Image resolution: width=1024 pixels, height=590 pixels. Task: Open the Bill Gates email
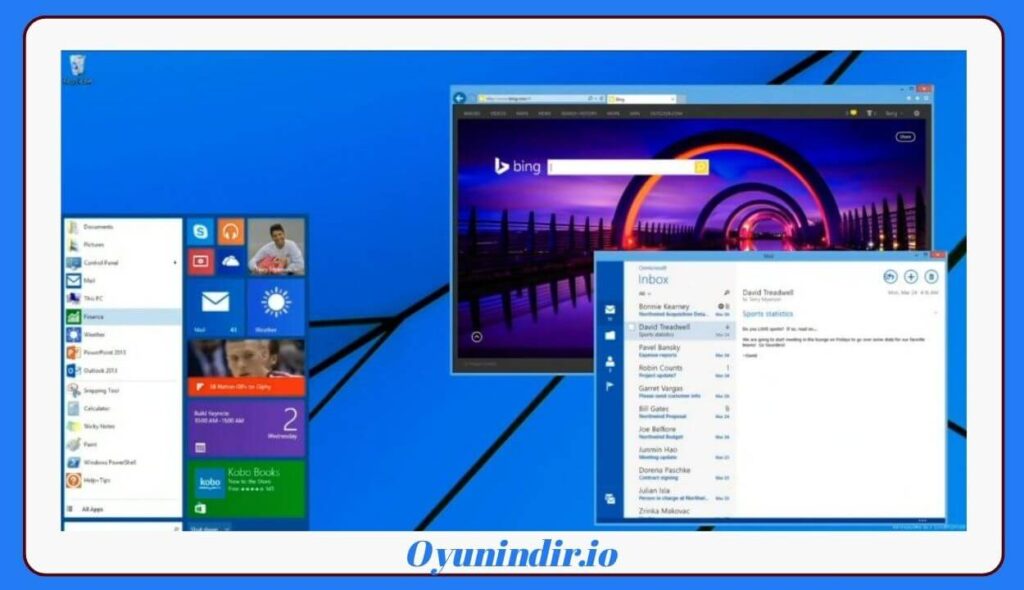coord(679,412)
